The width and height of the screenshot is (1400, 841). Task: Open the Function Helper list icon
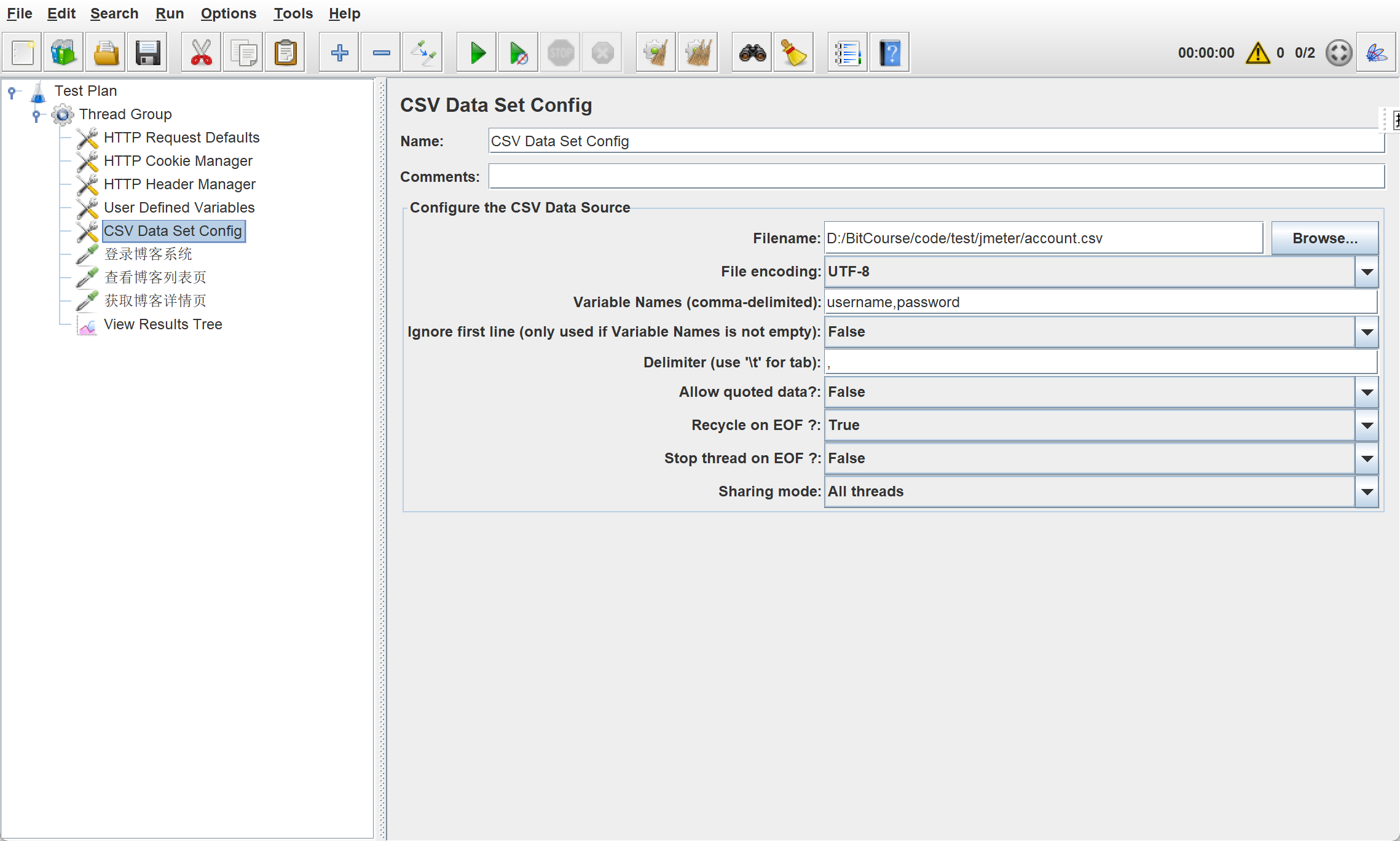click(847, 53)
